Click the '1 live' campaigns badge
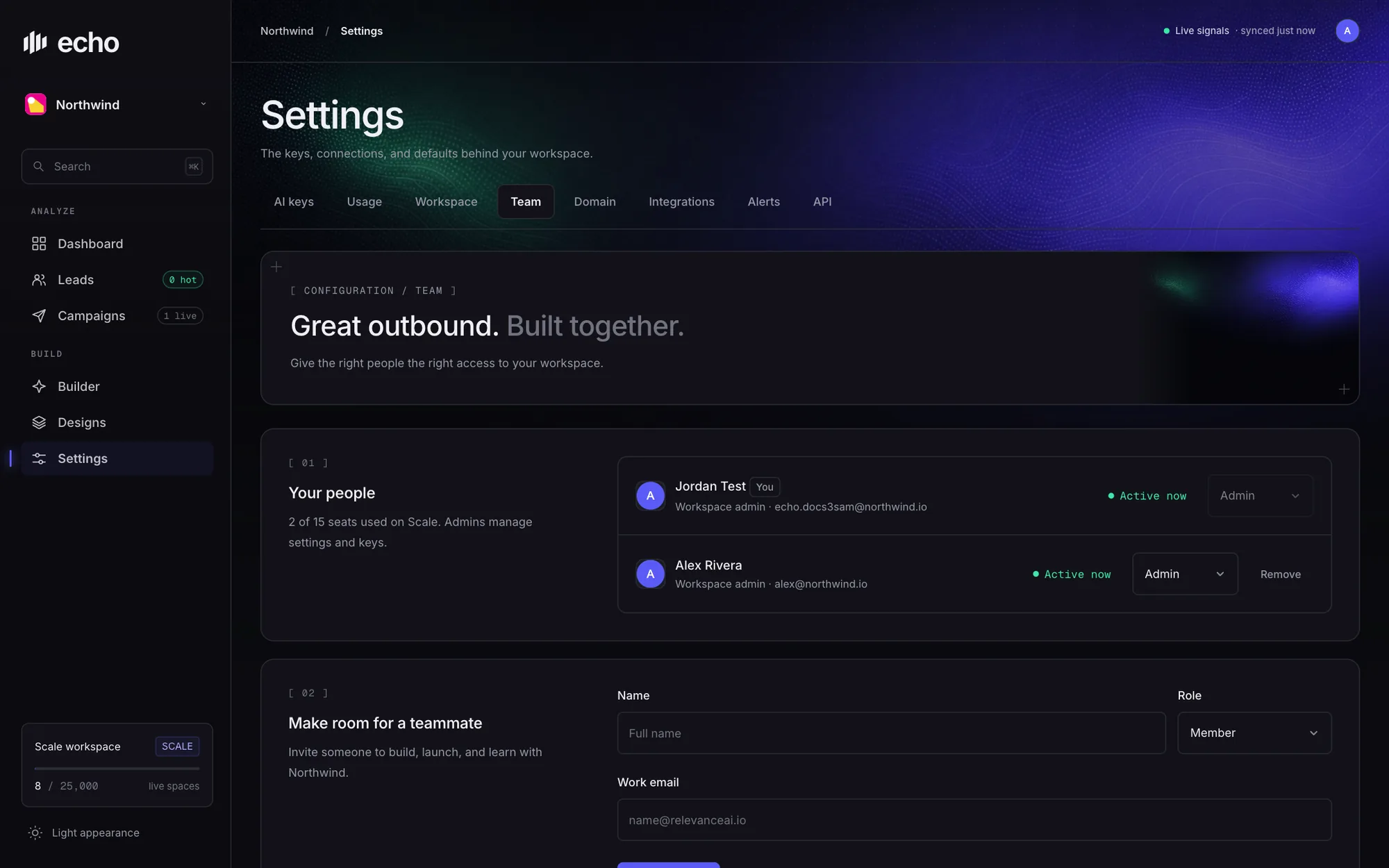1389x868 pixels. coord(180,316)
